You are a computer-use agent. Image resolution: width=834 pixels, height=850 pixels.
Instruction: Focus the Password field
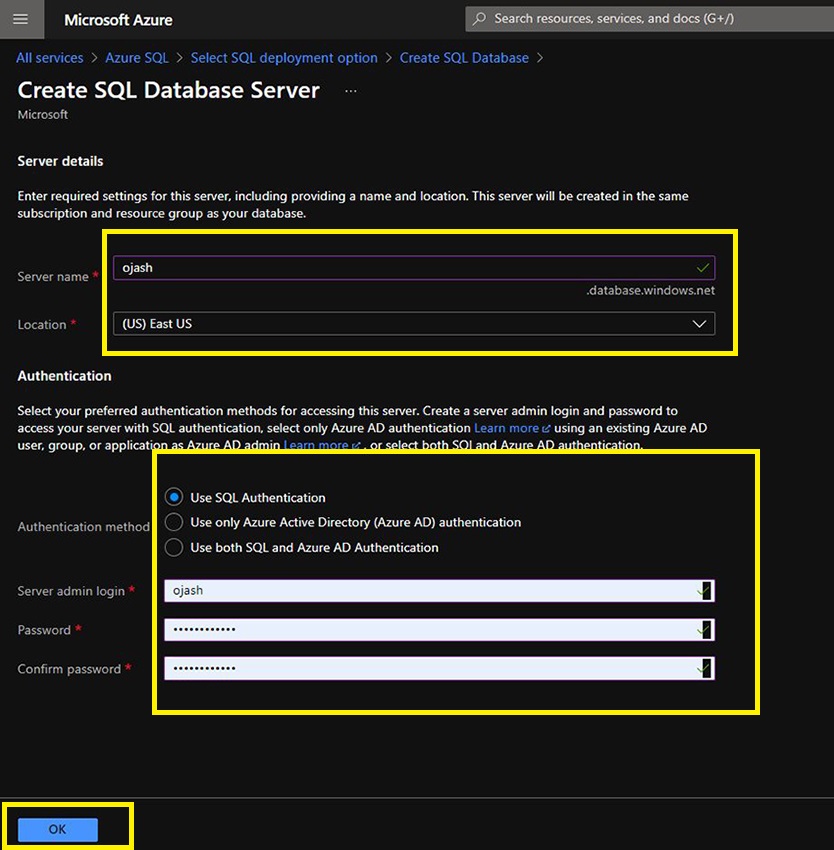click(439, 629)
